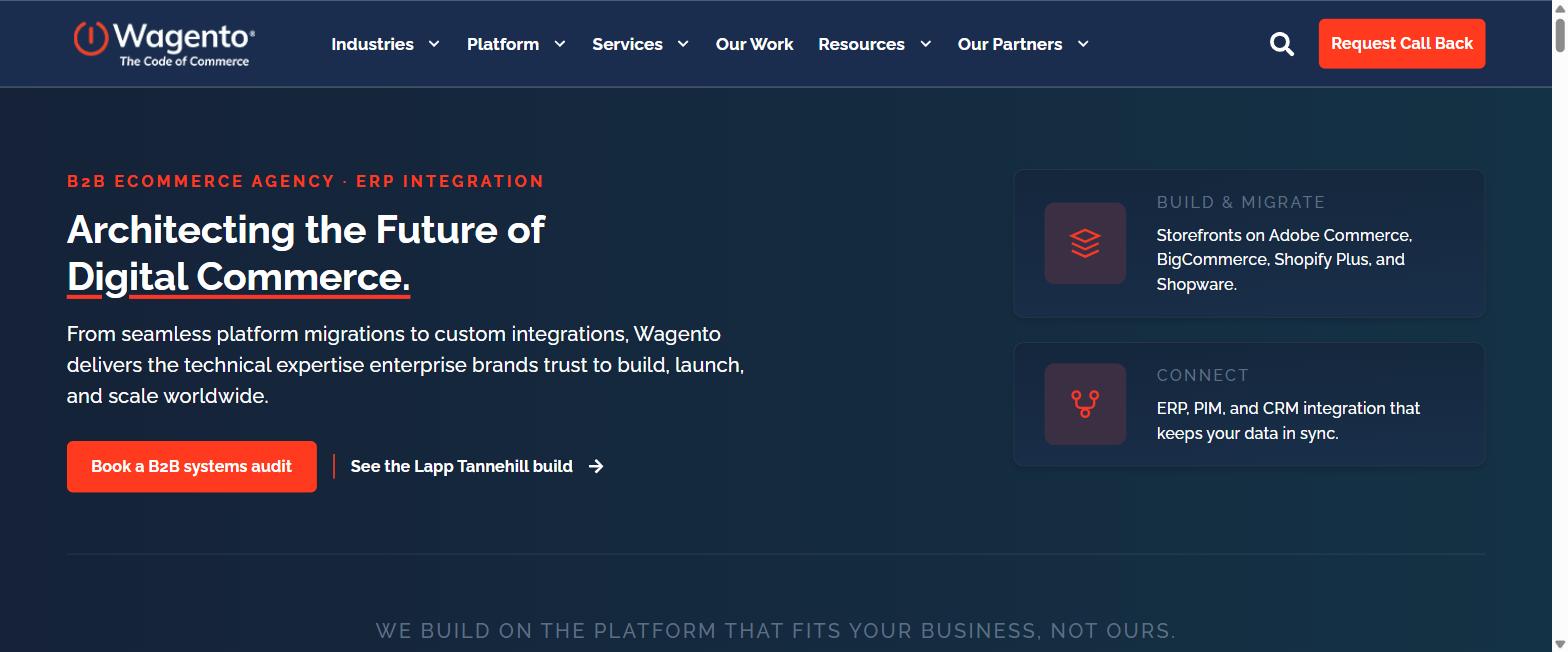
Task: Click the Architecting the Future headline
Action: [306, 253]
